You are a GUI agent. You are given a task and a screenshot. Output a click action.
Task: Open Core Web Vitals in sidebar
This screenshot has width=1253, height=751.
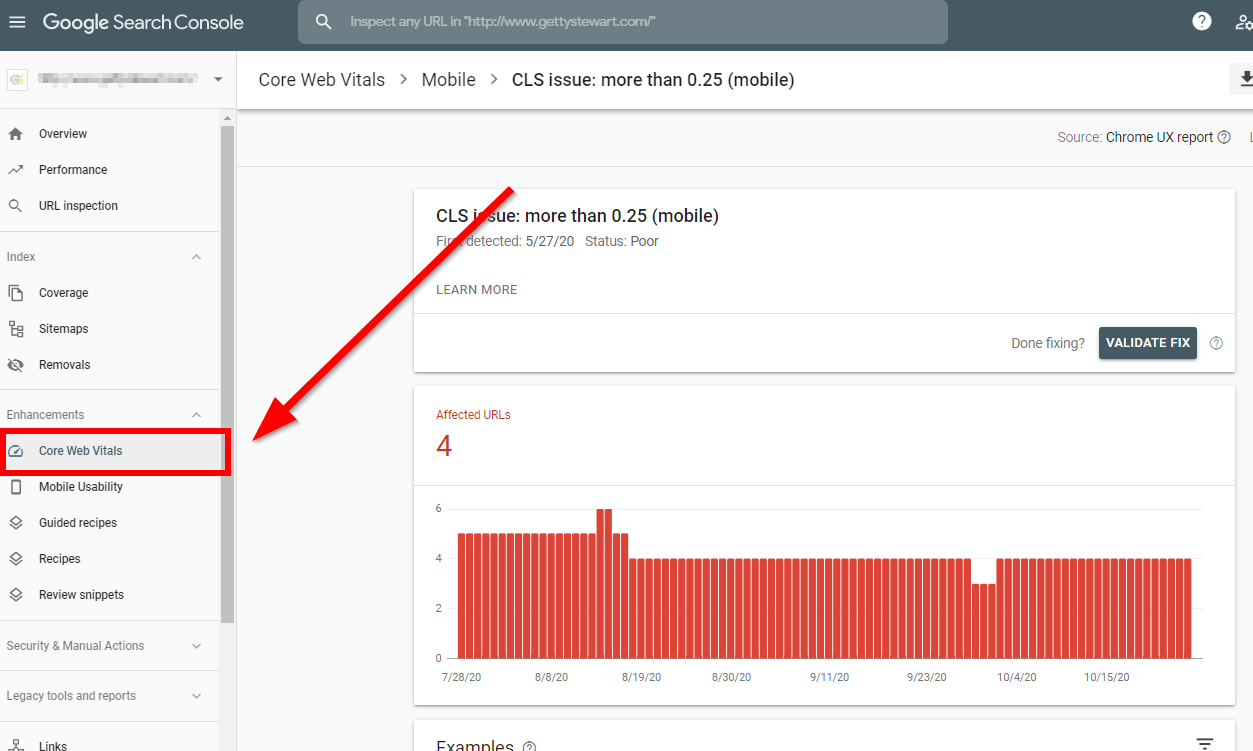click(80, 451)
